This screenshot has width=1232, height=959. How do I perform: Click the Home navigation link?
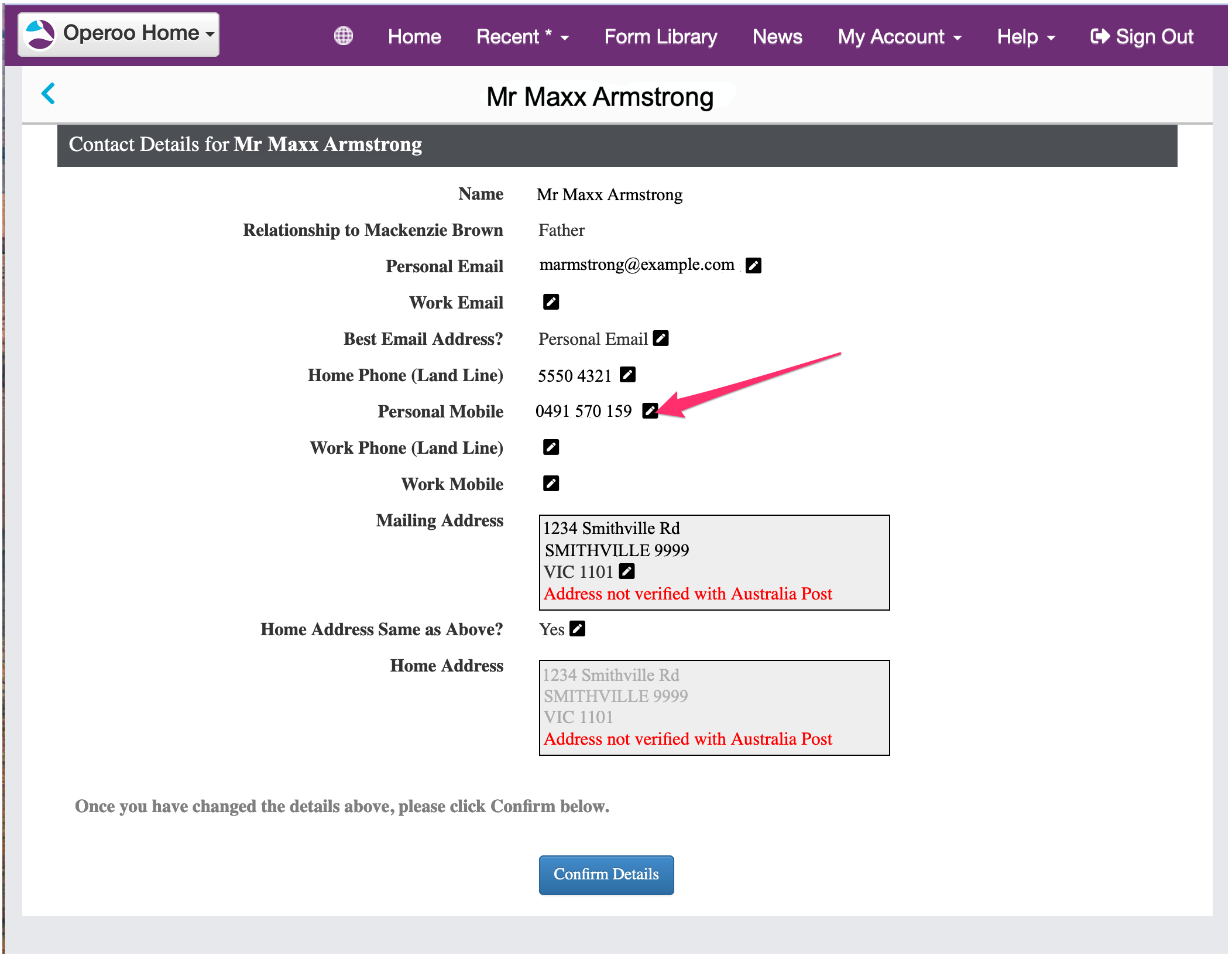(x=414, y=37)
